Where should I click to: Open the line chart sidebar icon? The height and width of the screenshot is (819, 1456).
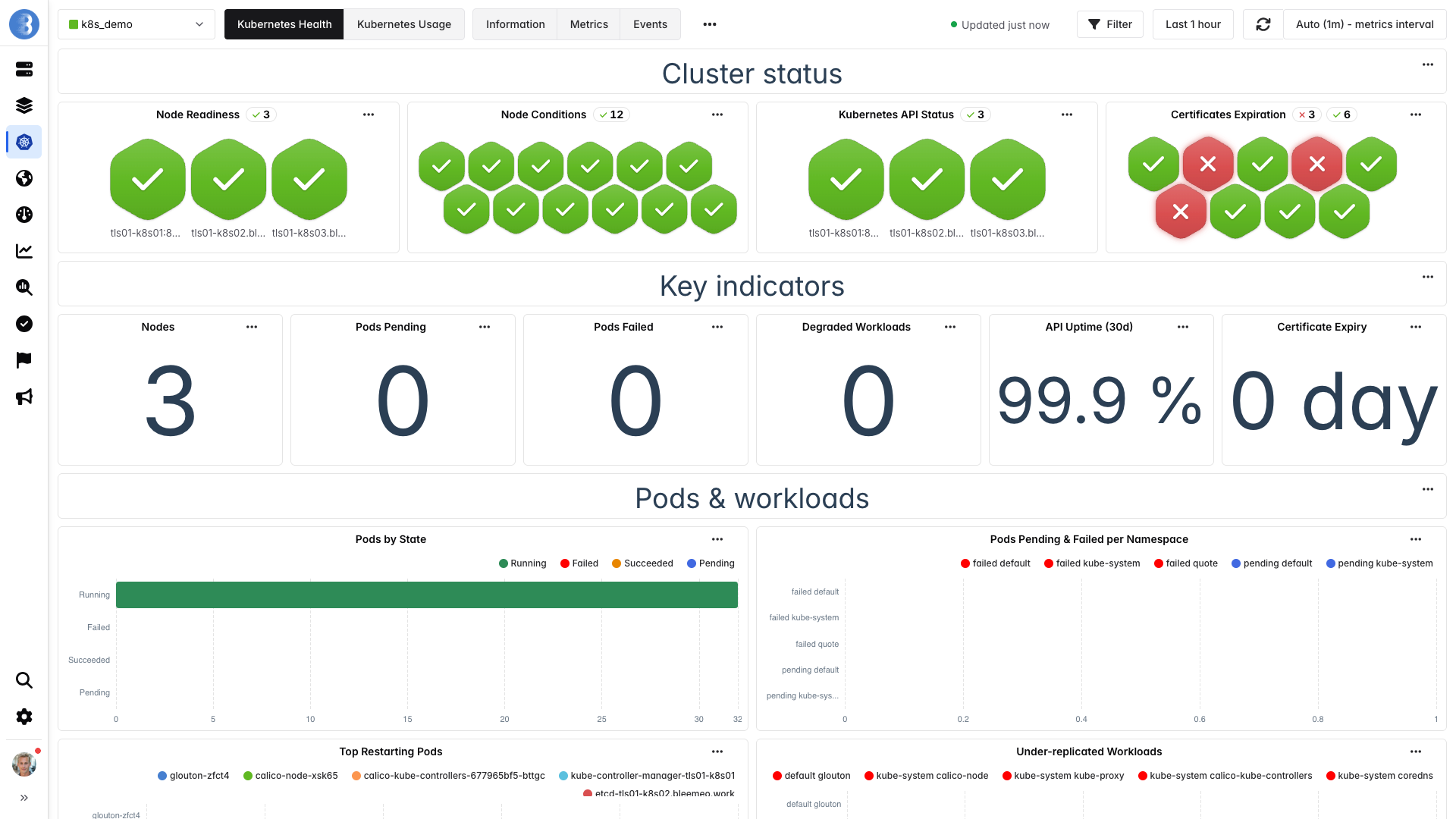[24, 251]
